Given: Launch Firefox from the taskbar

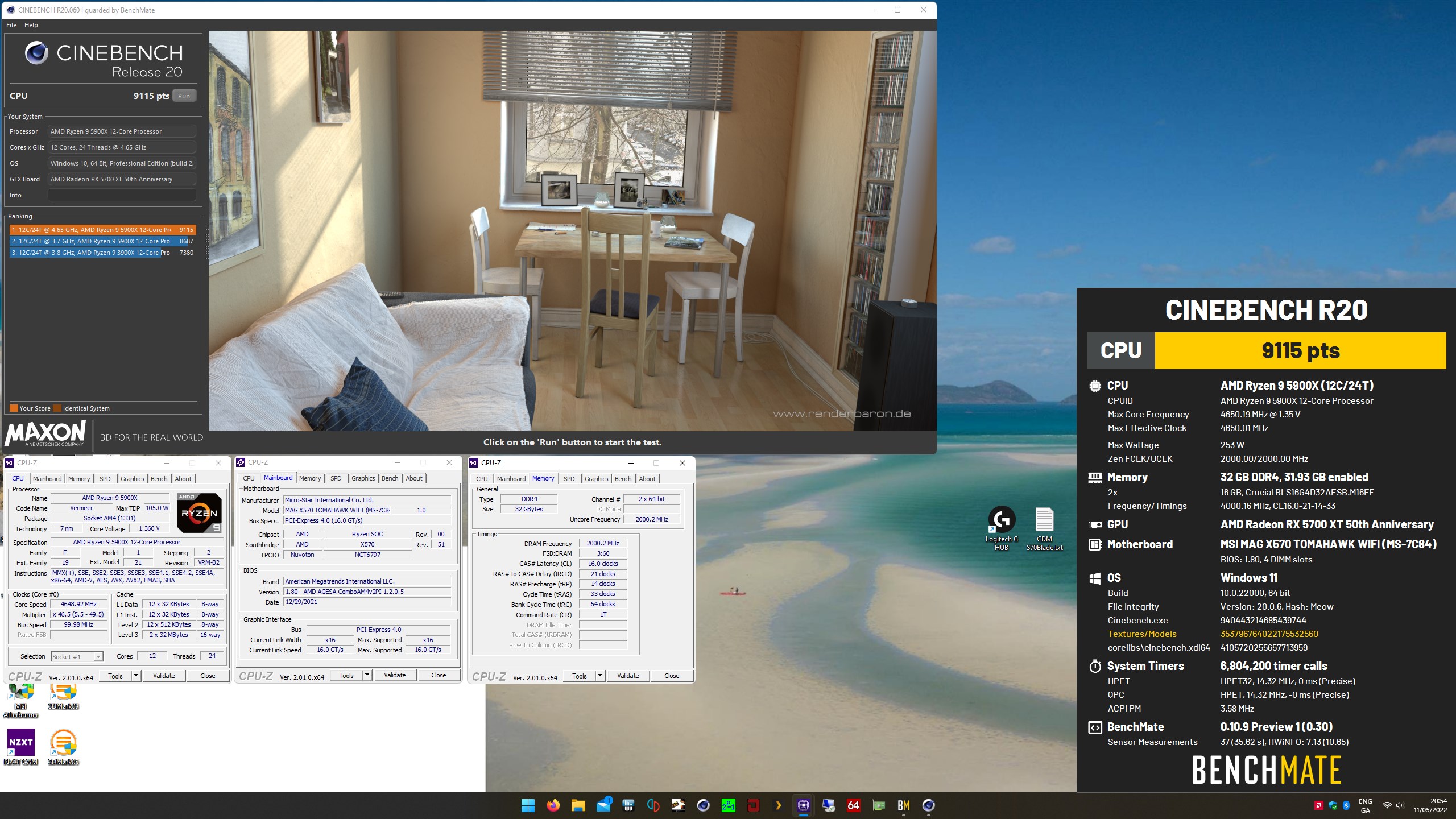Looking at the screenshot, I should tap(553, 805).
